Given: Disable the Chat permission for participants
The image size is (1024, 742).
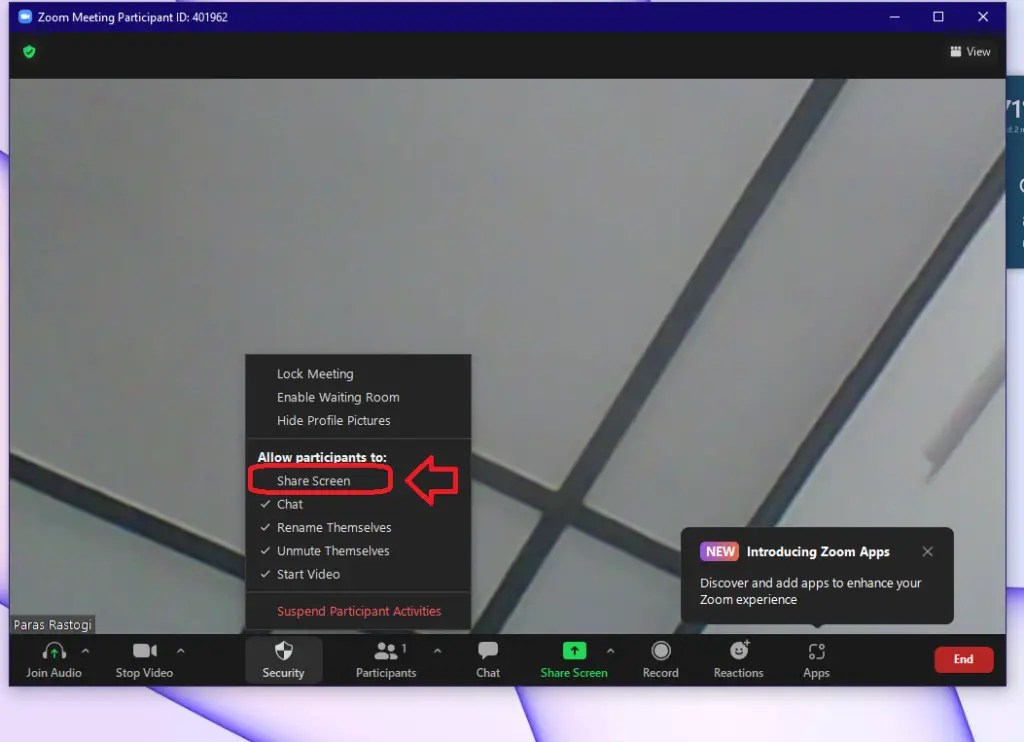Looking at the screenshot, I should (290, 504).
